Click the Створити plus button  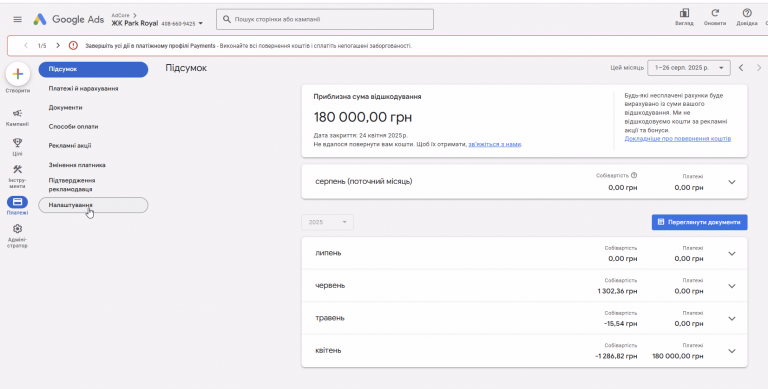18,74
